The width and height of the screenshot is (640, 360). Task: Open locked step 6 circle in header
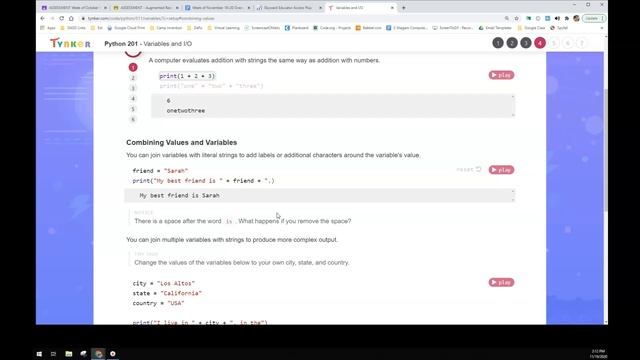(x=568, y=43)
